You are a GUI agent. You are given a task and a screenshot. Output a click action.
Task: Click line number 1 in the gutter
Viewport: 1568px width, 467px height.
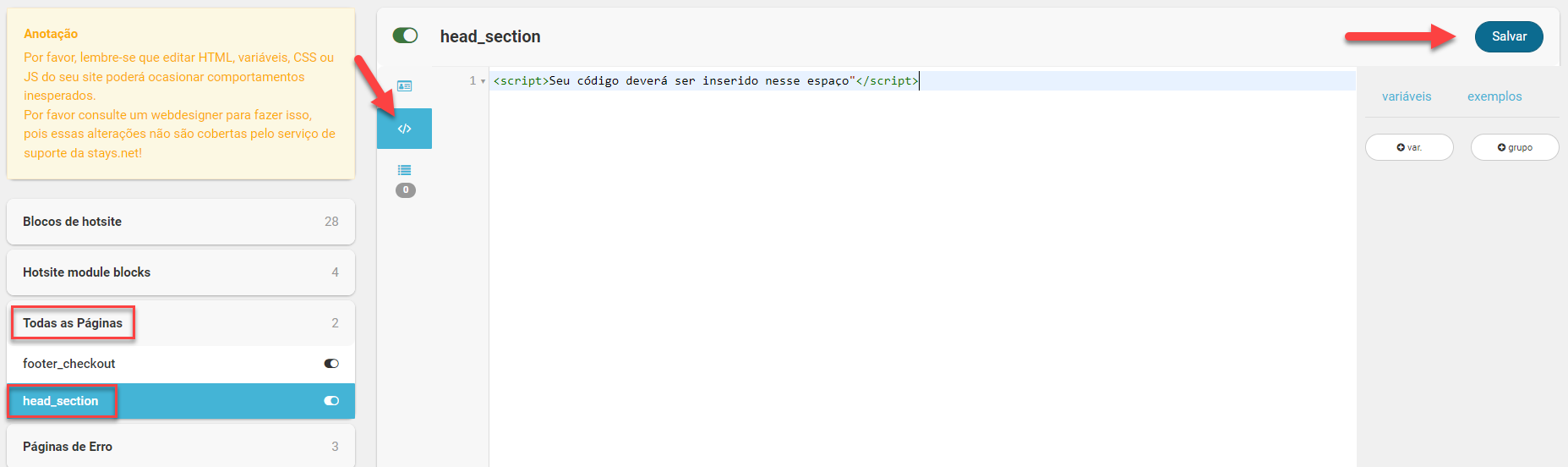point(473,81)
